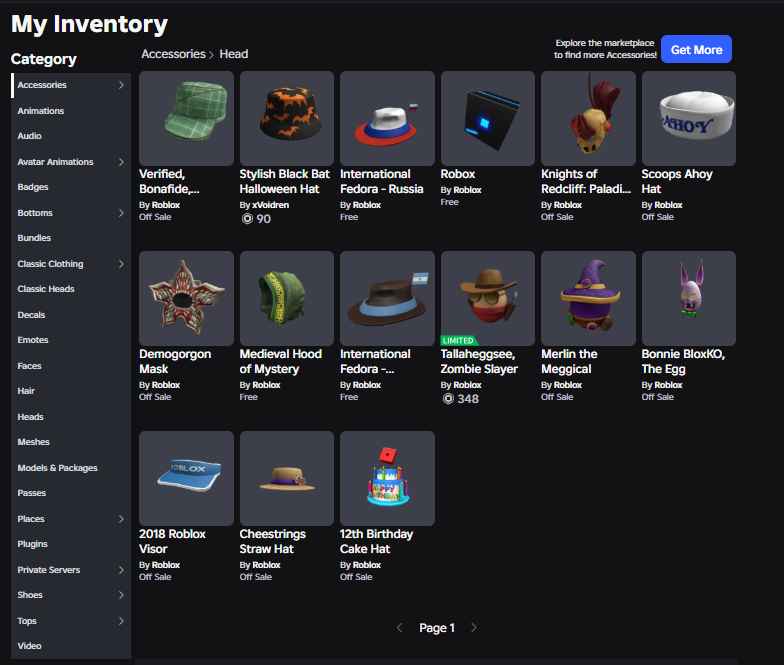Select the Models & Packages category
784x665 pixels.
(71, 468)
